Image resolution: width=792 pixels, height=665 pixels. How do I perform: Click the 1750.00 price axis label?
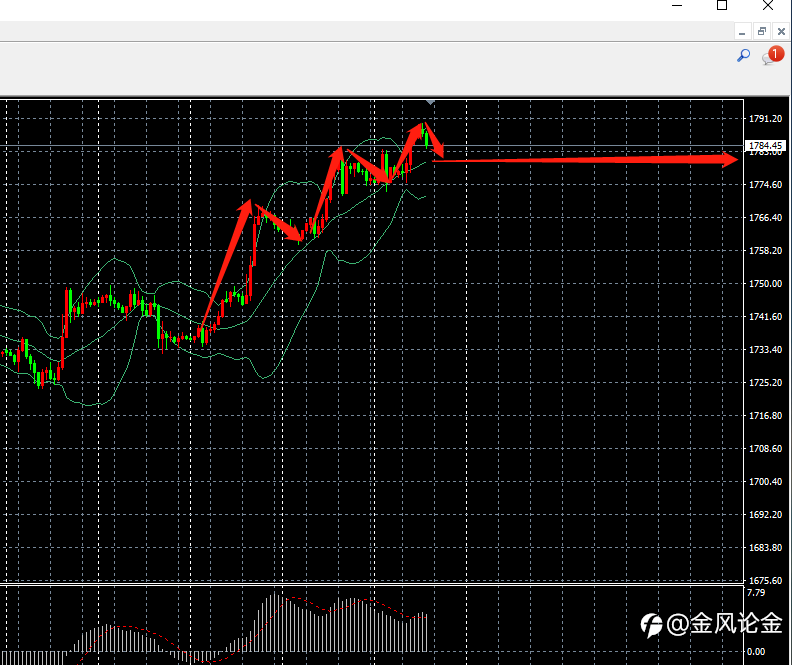[x=765, y=284]
